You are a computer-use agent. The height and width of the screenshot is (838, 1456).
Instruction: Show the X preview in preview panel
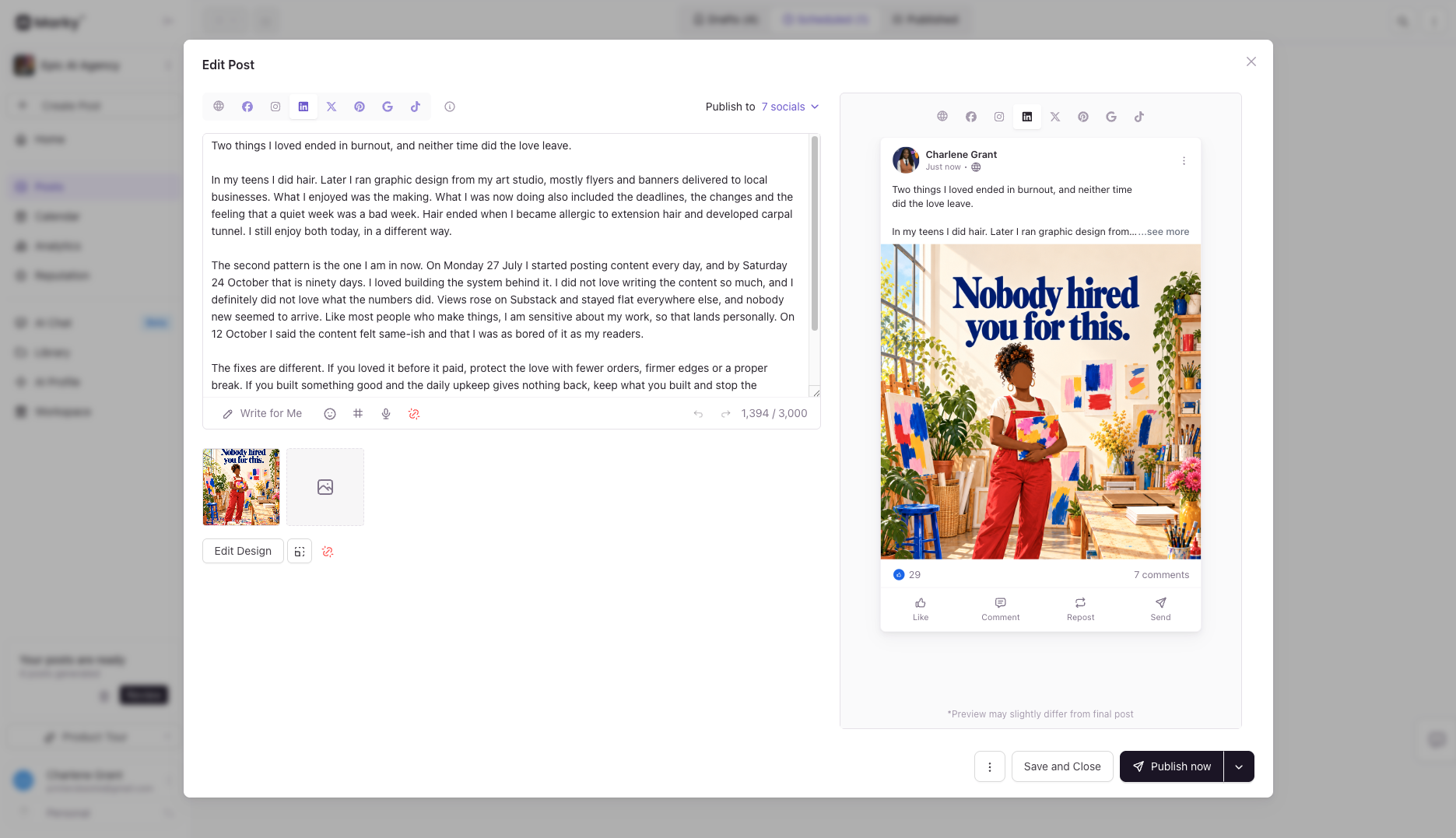click(1055, 117)
